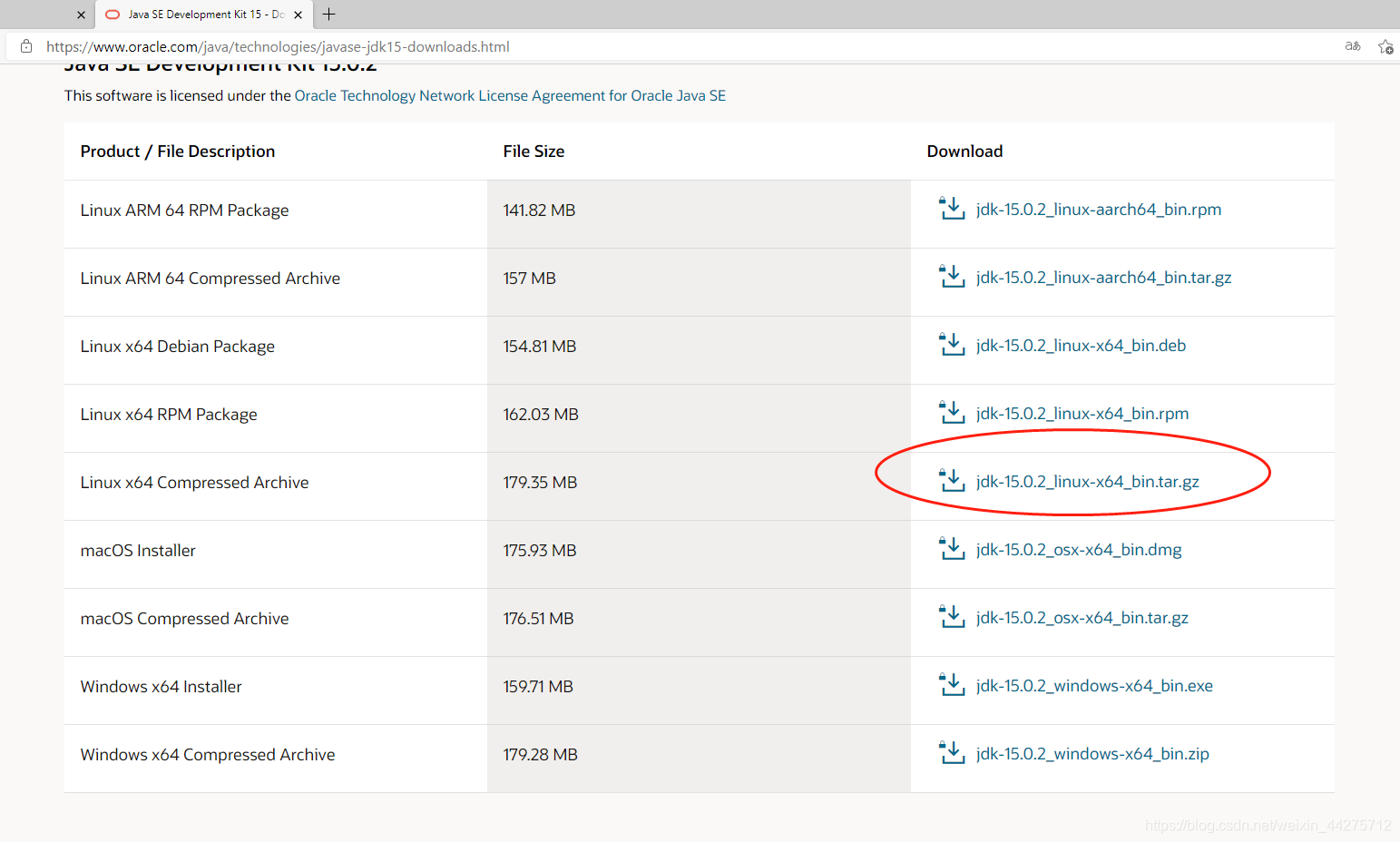Screen dimensions: 1400x842
Task: Click the translate page icon
Action: click(1353, 46)
